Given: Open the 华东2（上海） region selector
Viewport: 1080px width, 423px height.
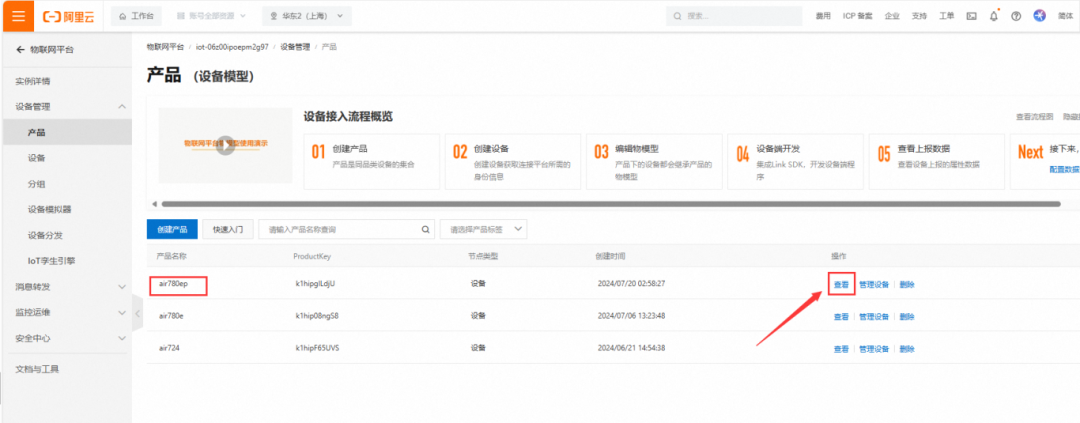Looking at the screenshot, I should [307, 16].
